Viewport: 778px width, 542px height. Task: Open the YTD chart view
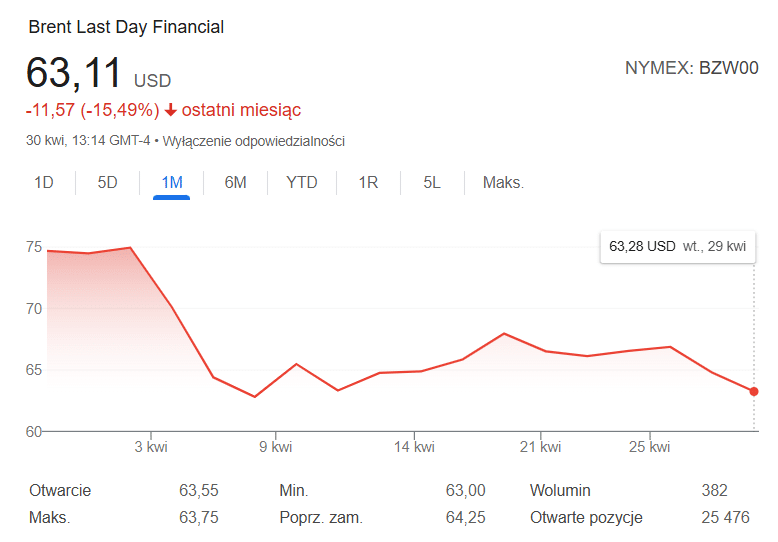301,182
